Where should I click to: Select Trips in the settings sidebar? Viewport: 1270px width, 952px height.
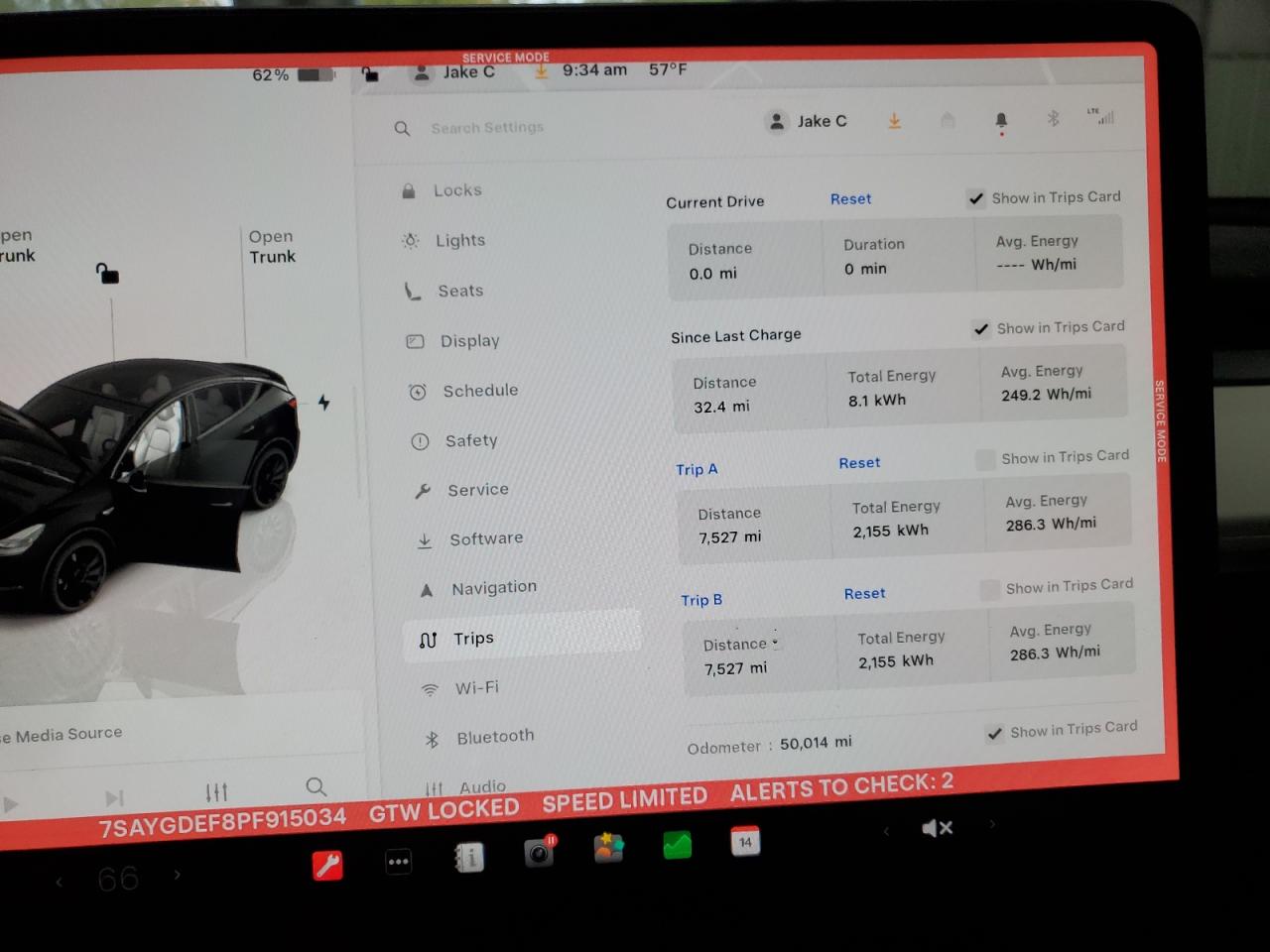(x=472, y=639)
